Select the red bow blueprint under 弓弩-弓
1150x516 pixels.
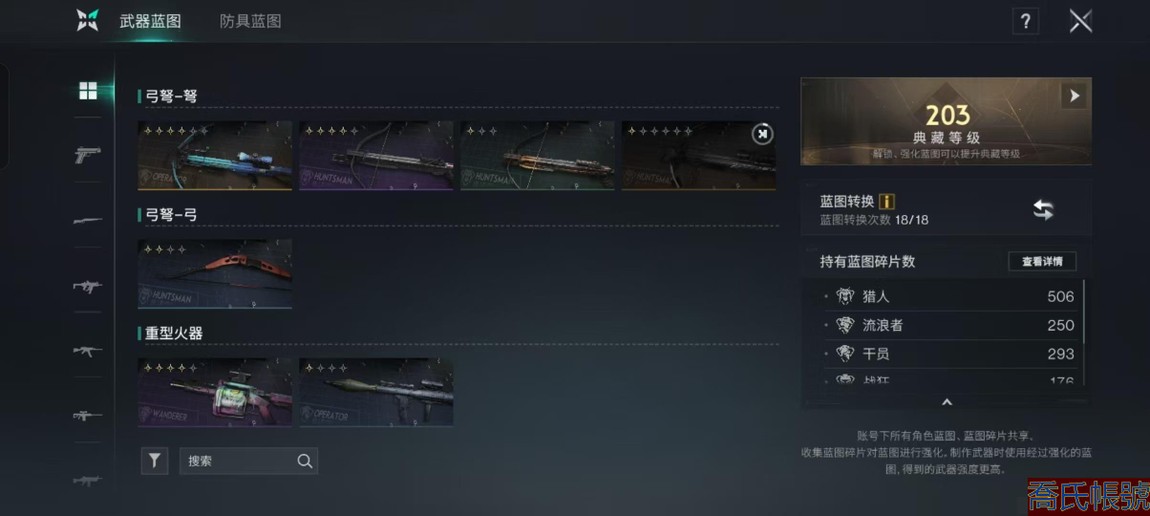[215, 274]
